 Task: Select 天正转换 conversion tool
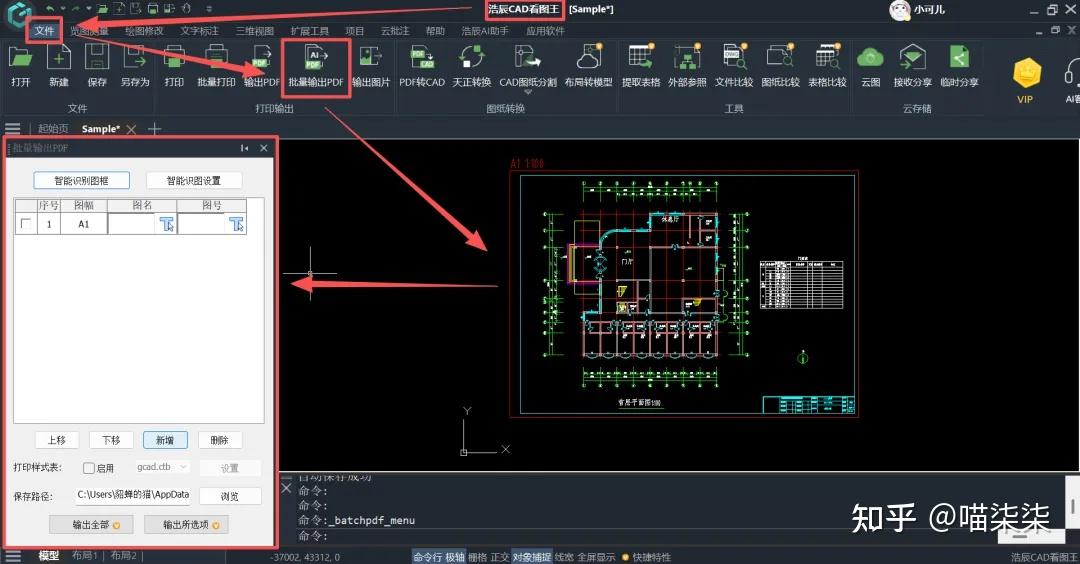(x=472, y=66)
